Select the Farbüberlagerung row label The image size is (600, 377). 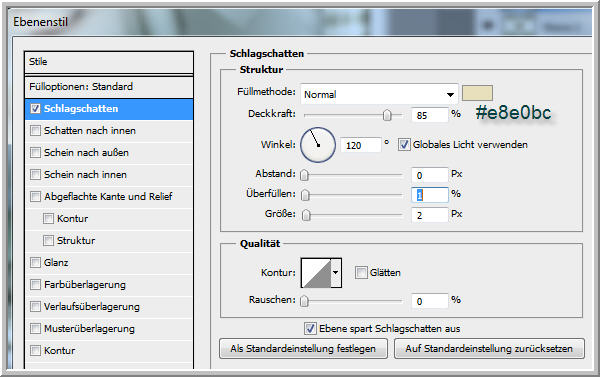[x=85, y=285]
